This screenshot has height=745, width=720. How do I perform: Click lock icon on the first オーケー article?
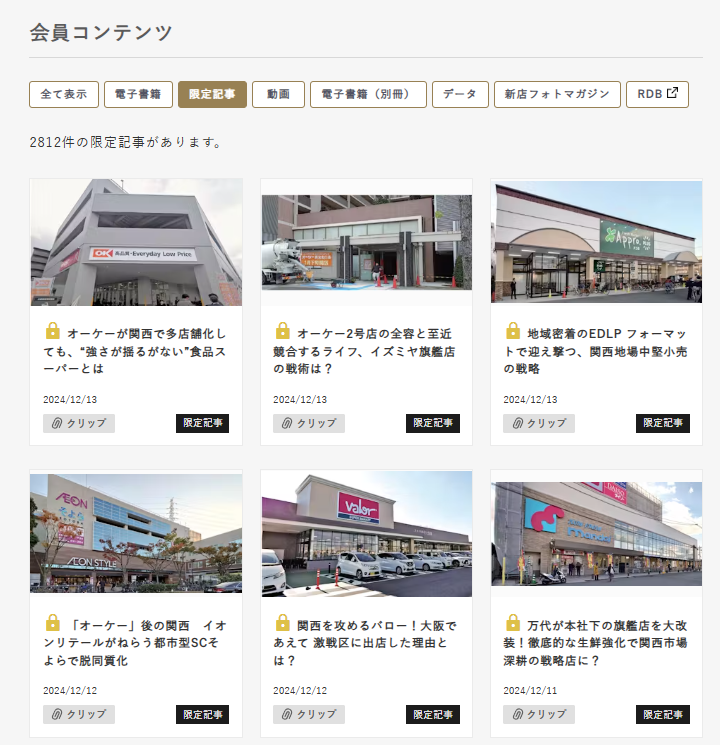pyautogui.click(x=53, y=331)
